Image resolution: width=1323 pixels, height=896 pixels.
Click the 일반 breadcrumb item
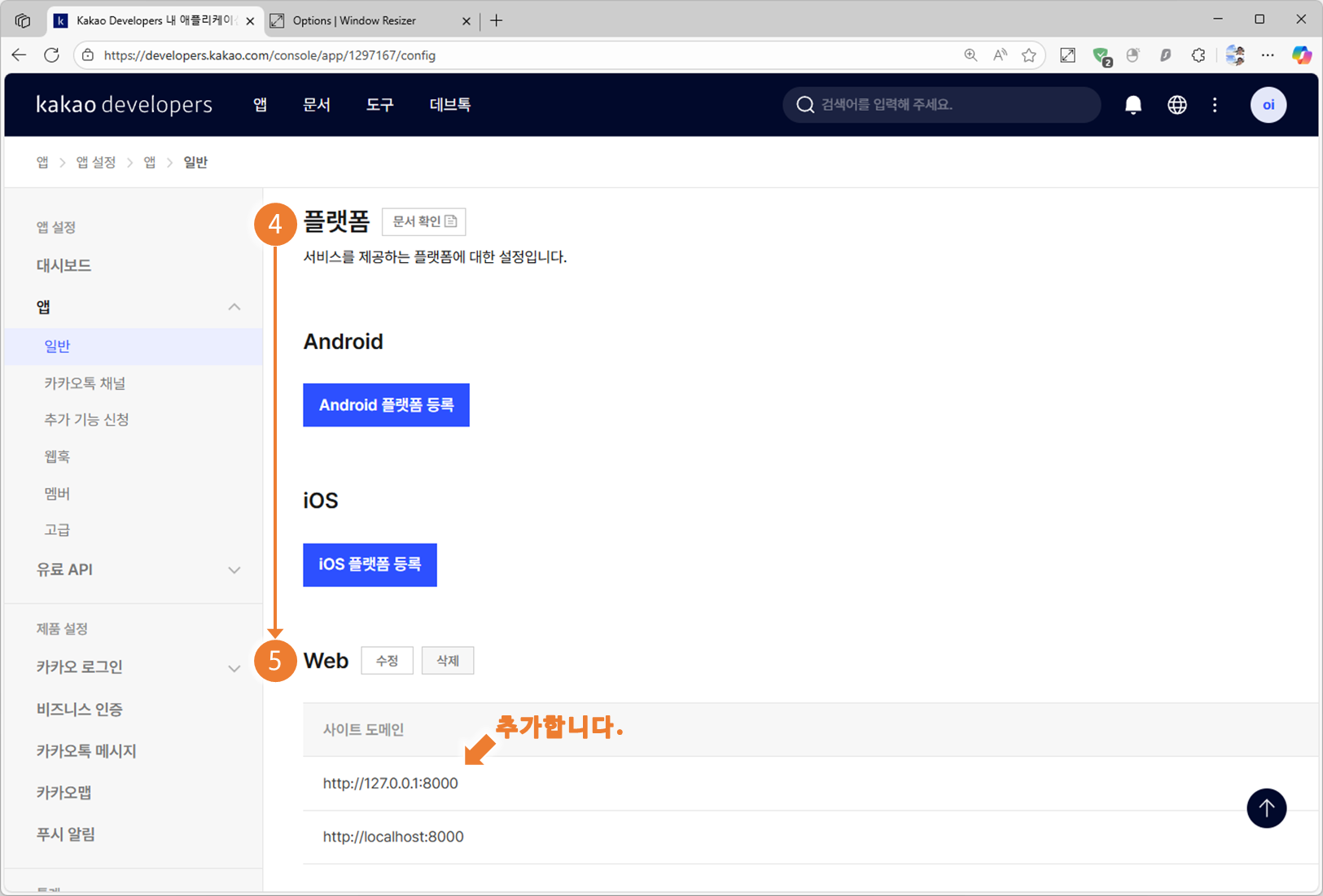tap(195, 163)
